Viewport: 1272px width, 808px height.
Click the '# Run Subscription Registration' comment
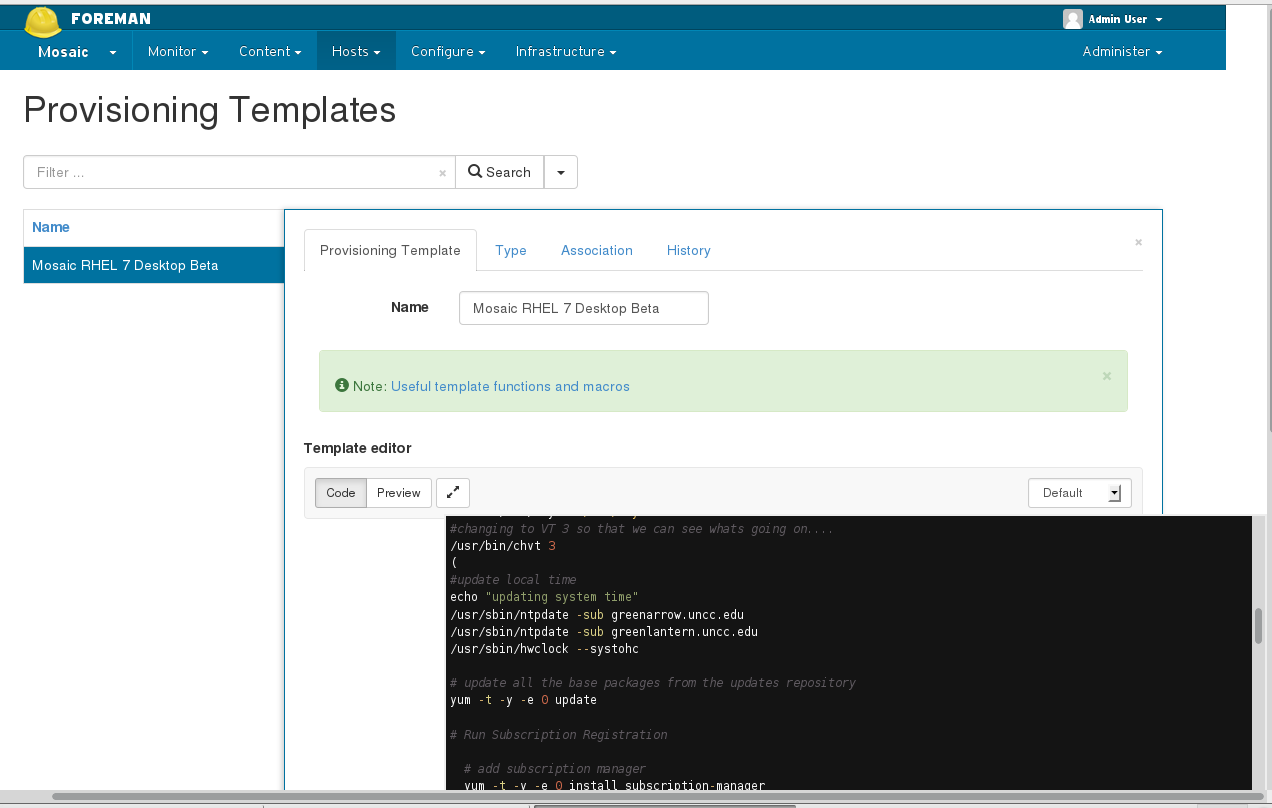point(558,734)
